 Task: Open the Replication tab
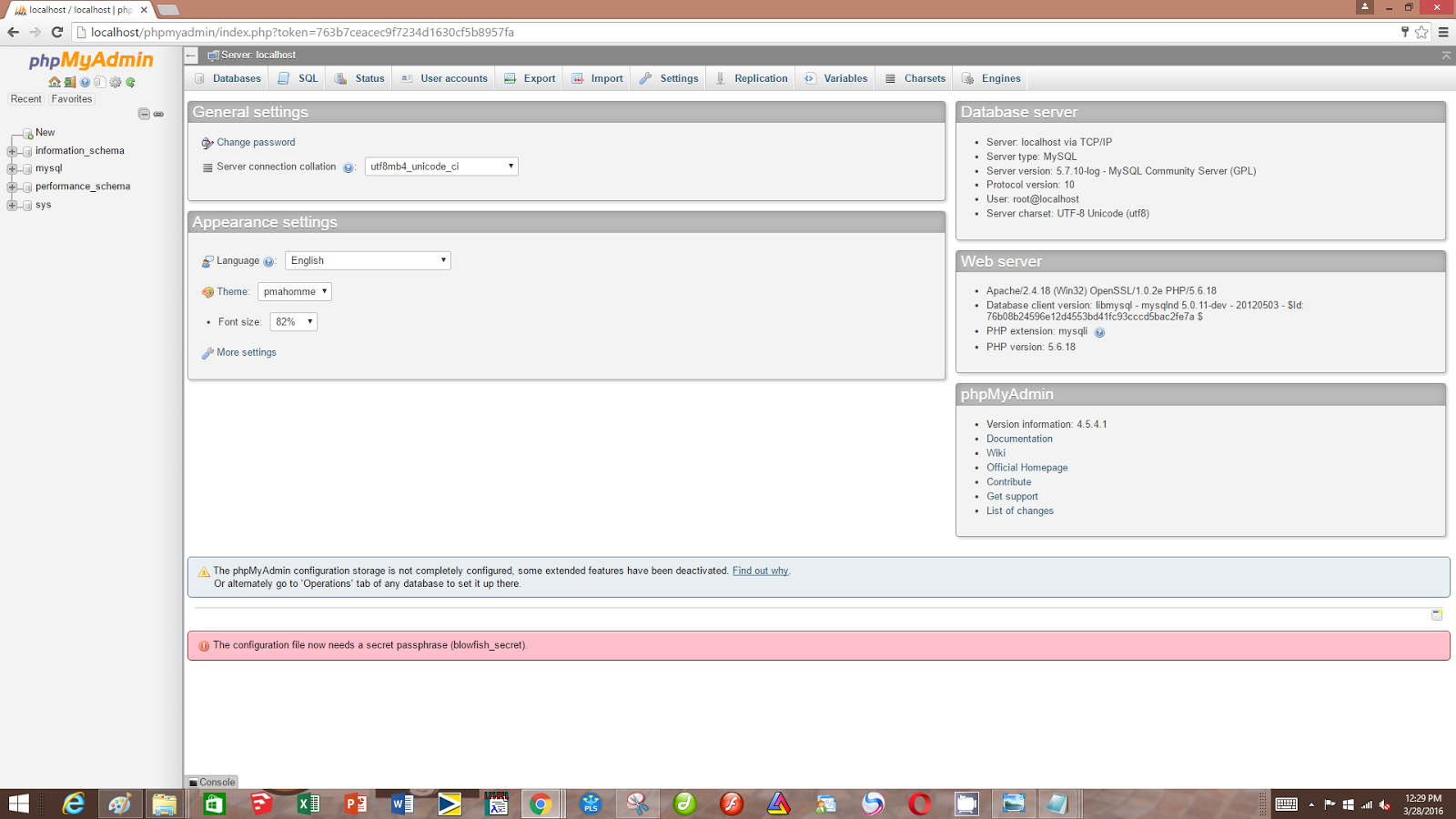click(x=752, y=78)
